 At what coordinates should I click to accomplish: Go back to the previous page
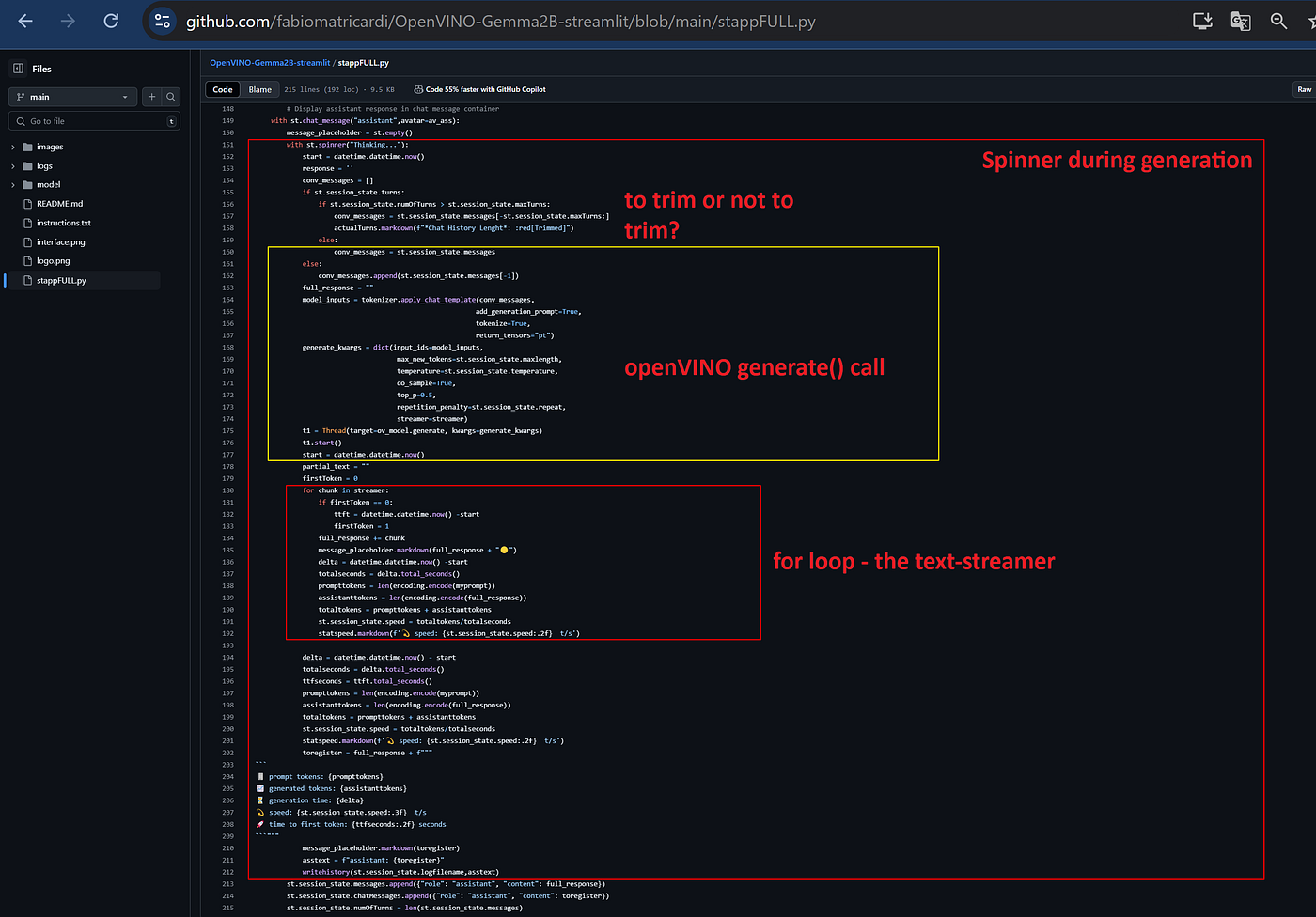click(25, 21)
